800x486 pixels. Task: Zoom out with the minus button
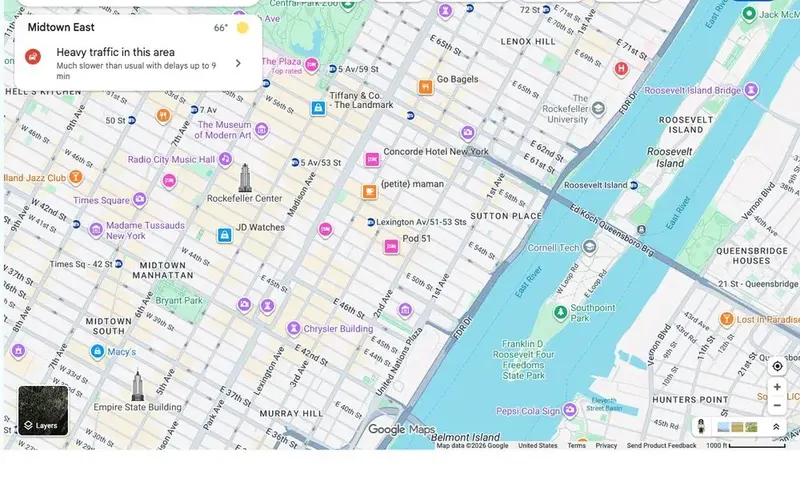(777, 405)
